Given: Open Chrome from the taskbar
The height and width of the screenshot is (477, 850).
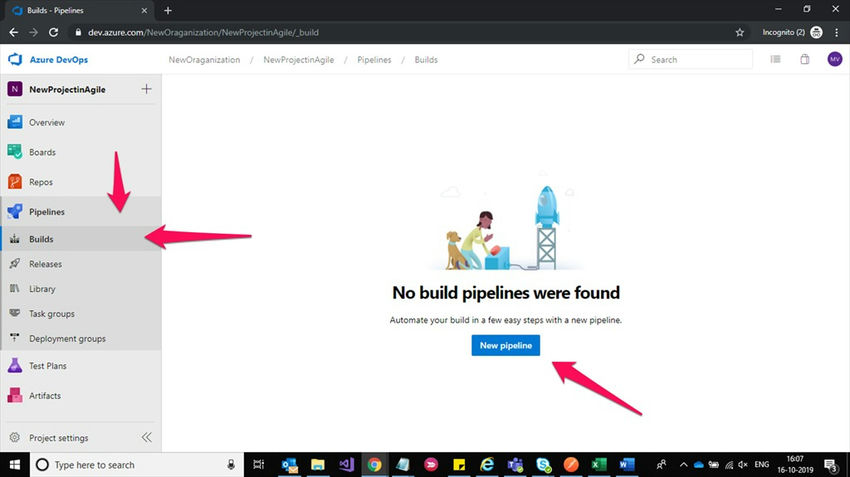Looking at the screenshot, I should tap(374, 465).
